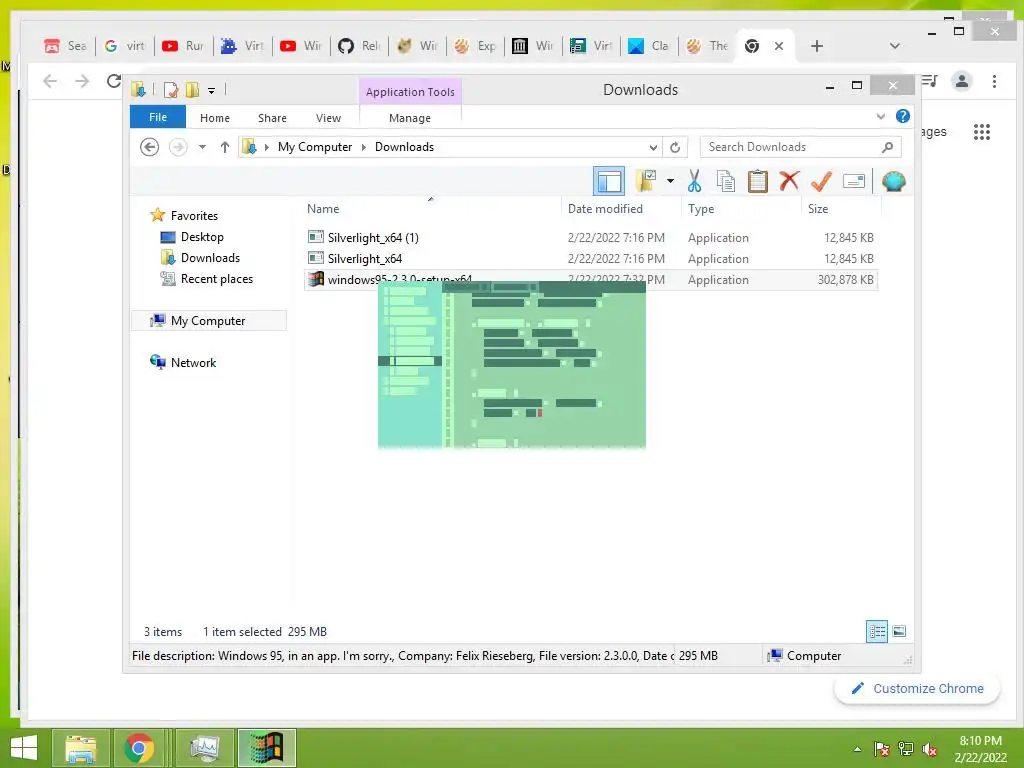The image size is (1024, 768).
Task: Click the Search Downloads field
Action: (x=800, y=147)
